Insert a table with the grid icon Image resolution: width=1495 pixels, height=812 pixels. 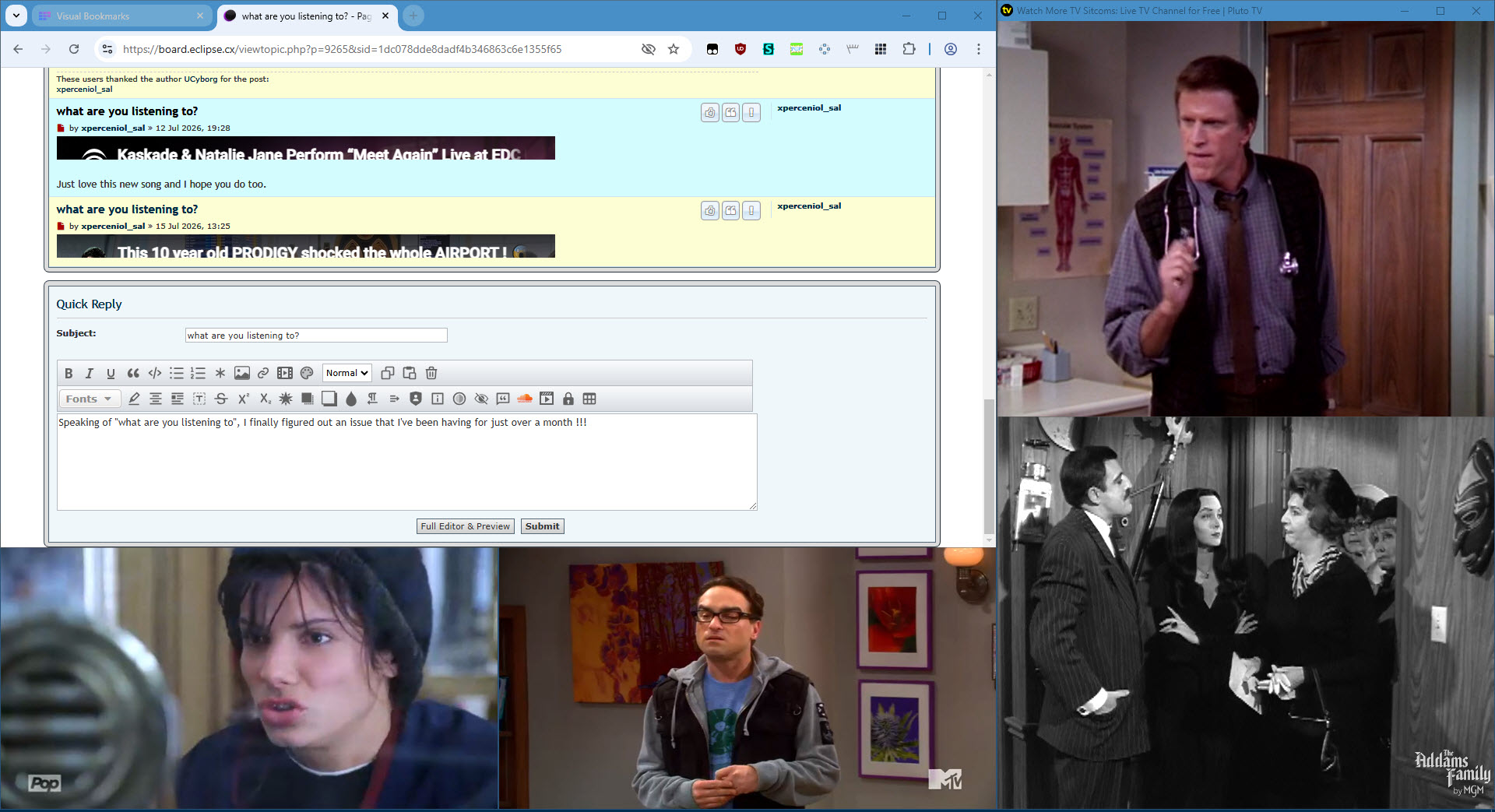tap(589, 399)
